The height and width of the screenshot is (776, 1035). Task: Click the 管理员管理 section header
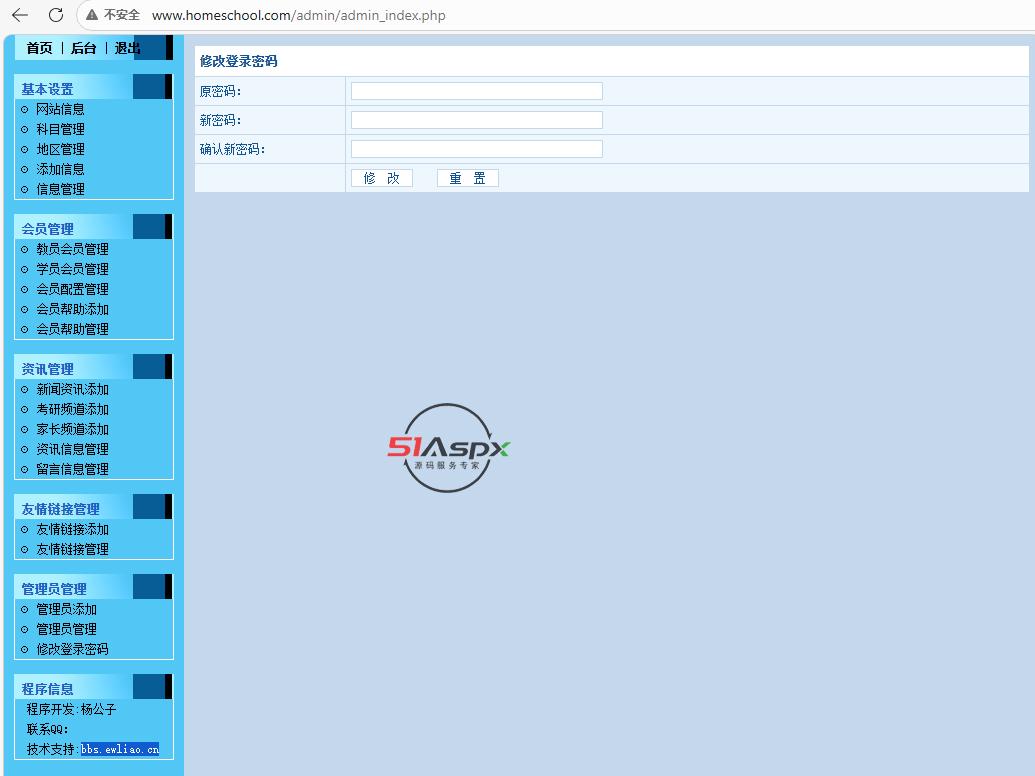point(54,589)
